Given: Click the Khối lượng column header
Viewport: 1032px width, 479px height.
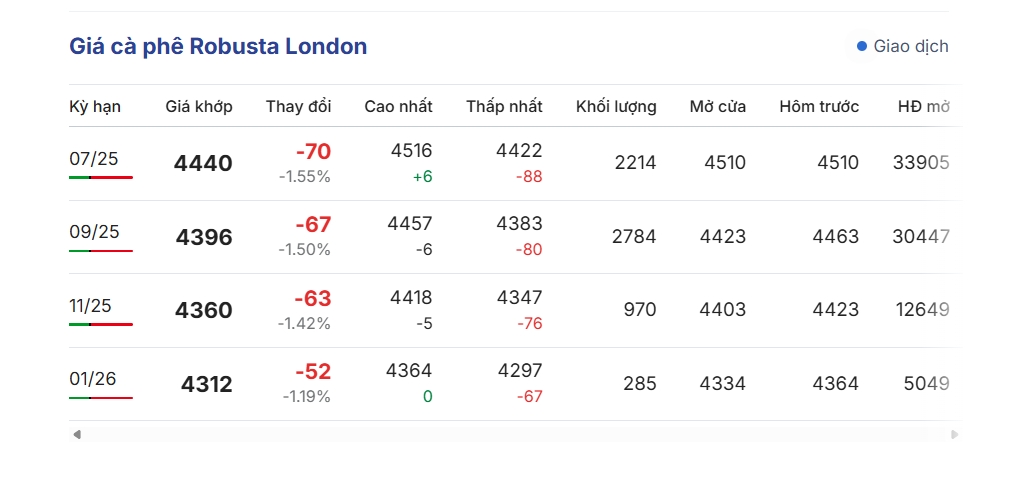Looking at the screenshot, I should [x=616, y=107].
